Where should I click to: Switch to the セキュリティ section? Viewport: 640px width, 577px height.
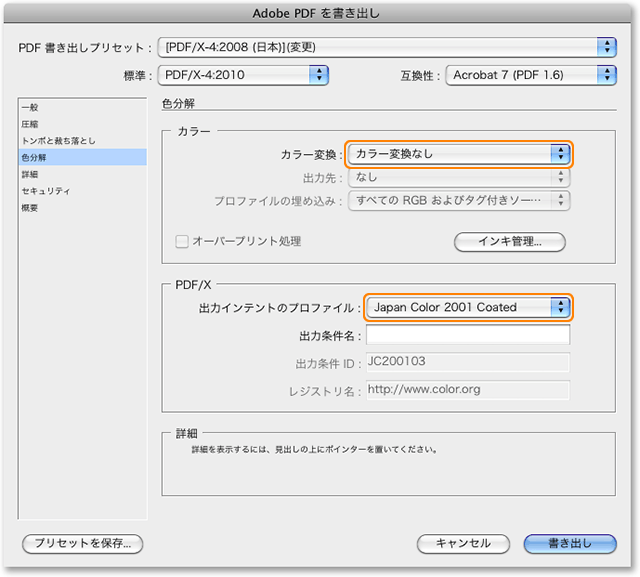(46, 190)
